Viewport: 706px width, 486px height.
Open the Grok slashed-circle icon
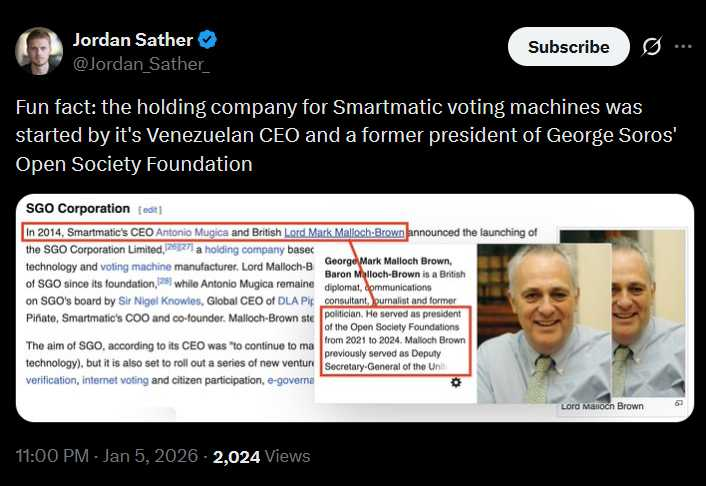click(651, 47)
